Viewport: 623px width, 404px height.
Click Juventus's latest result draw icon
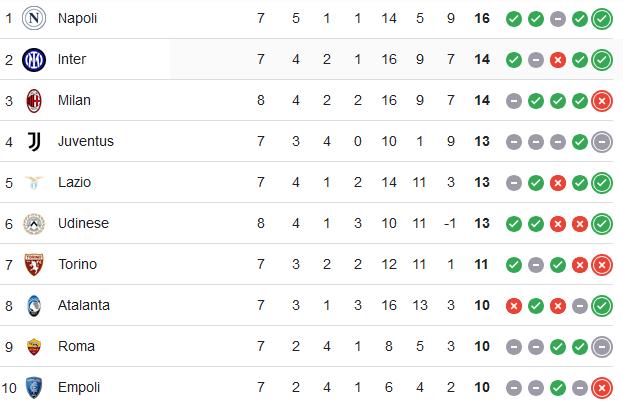pos(602,142)
